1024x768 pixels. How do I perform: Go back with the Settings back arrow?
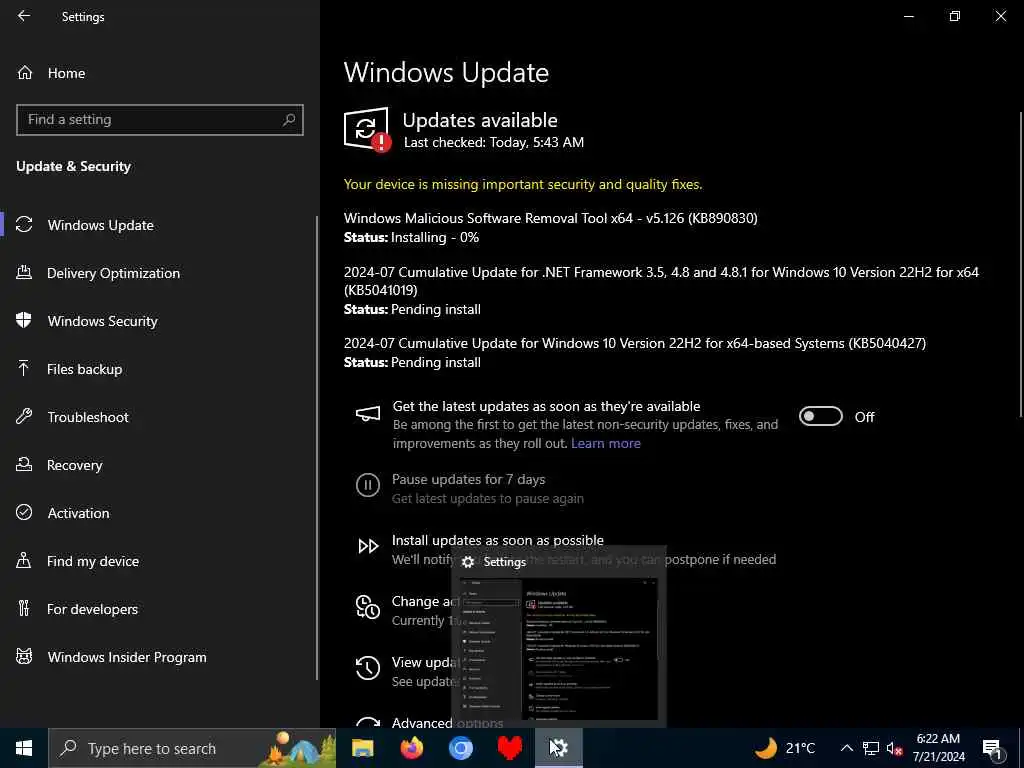[x=24, y=16]
